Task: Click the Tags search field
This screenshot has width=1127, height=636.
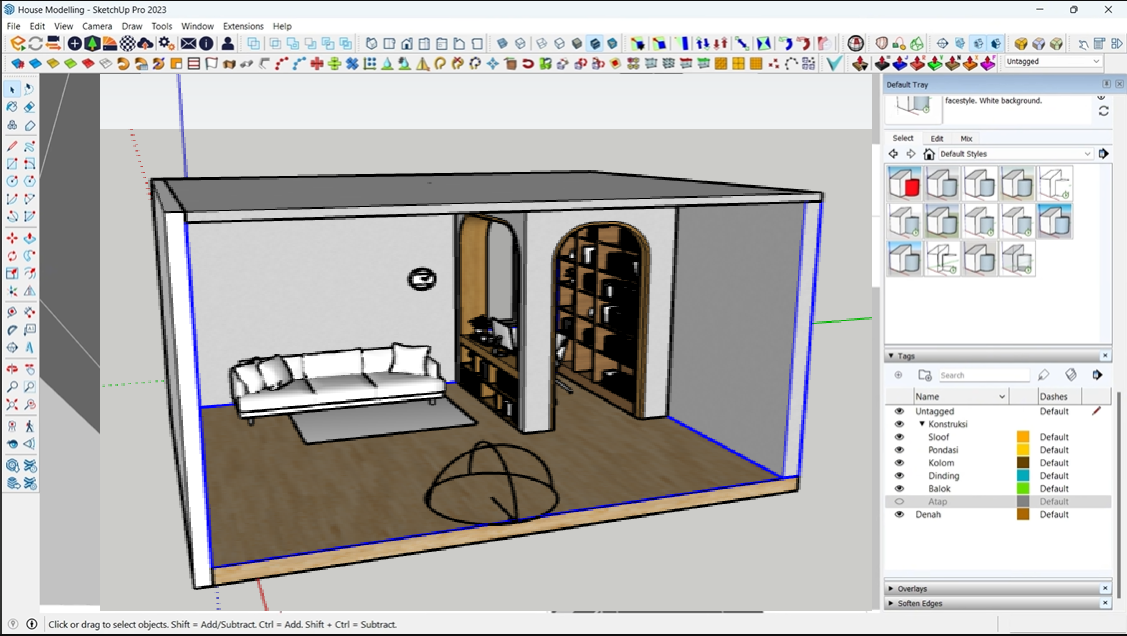Action: click(x=984, y=375)
